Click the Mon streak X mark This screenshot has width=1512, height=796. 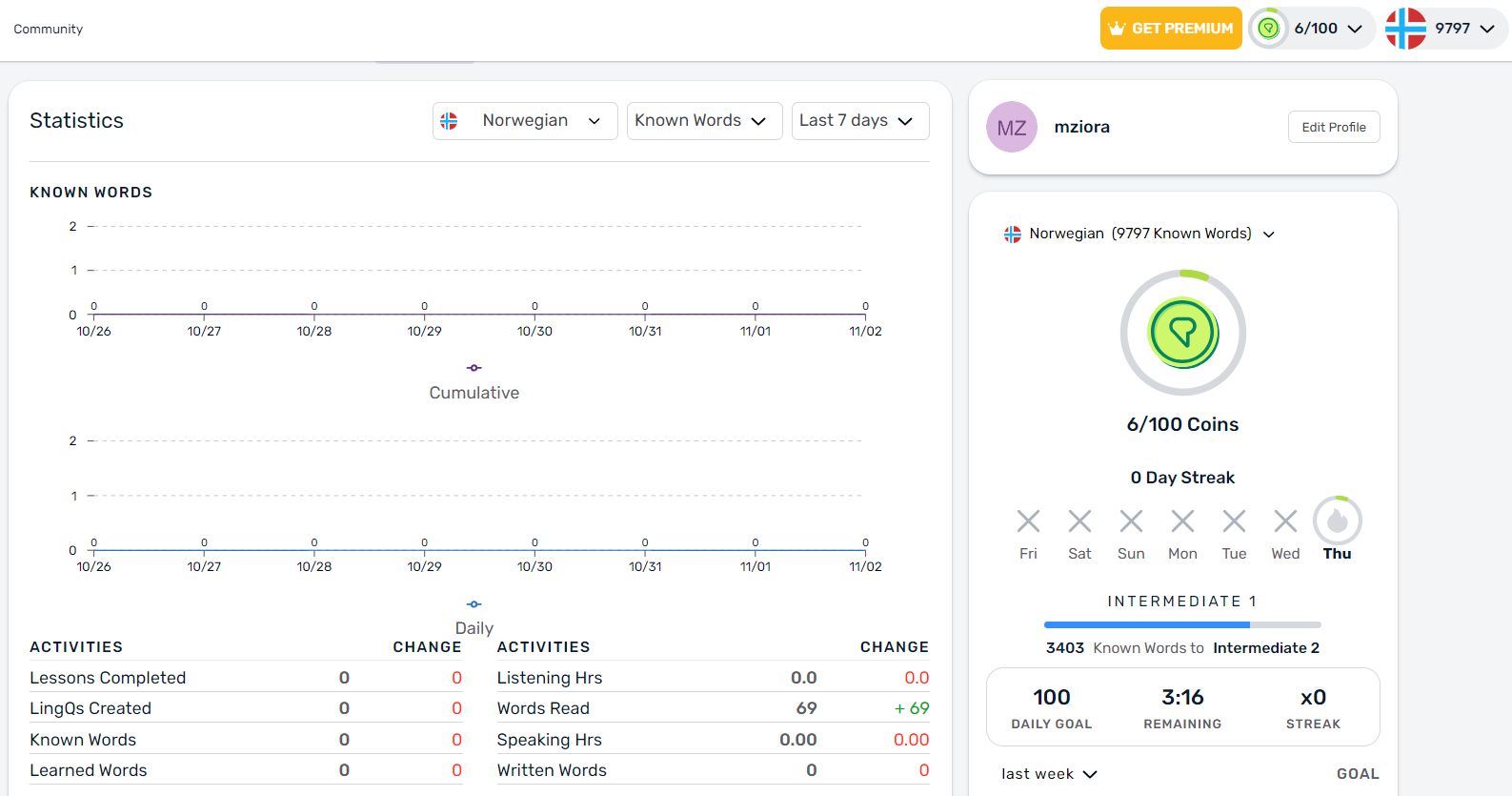1182,521
